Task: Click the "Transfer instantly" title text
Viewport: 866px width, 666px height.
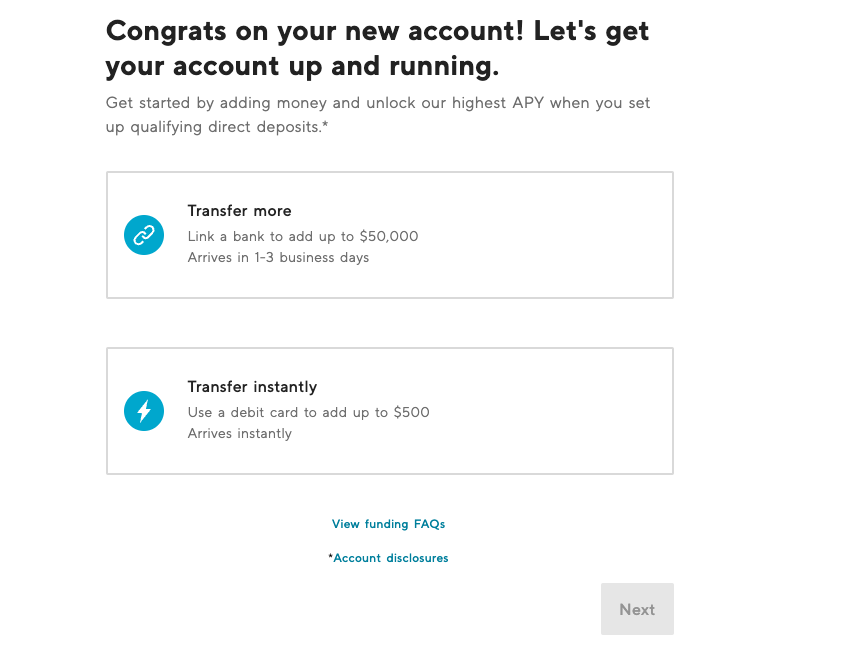Action: [252, 387]
